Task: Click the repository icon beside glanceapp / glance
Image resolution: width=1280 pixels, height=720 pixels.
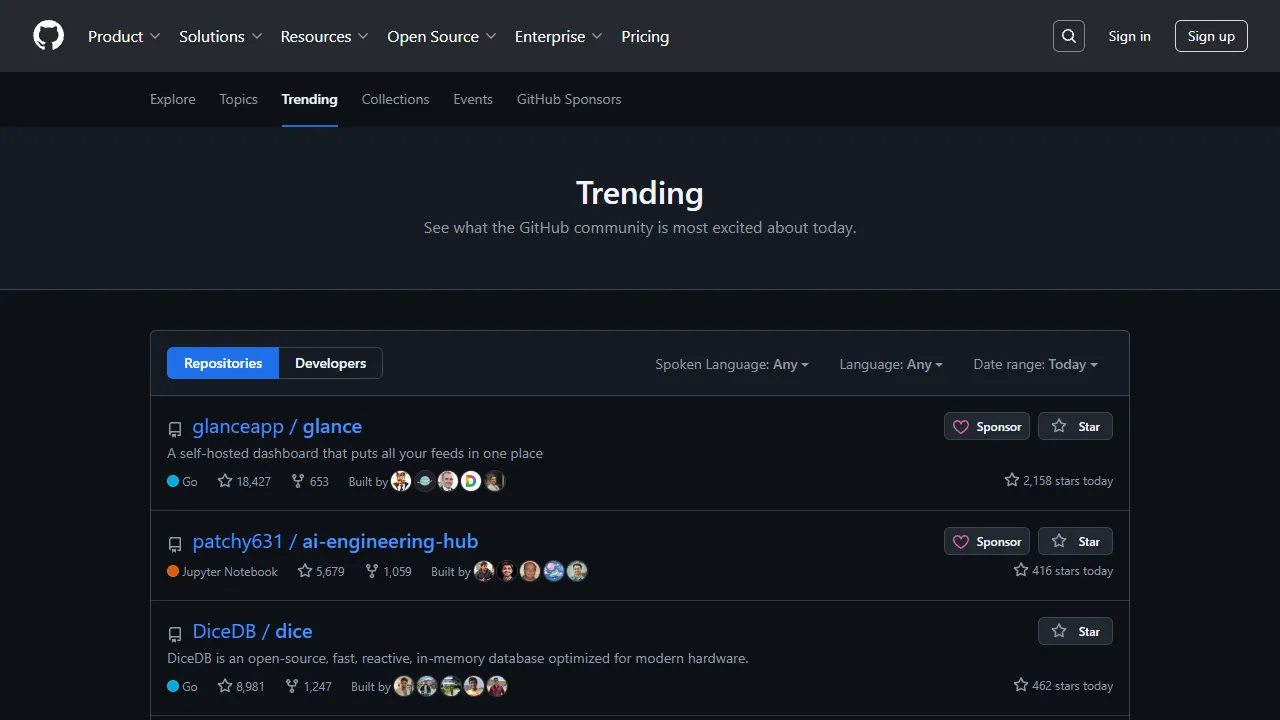Action: 175,429
